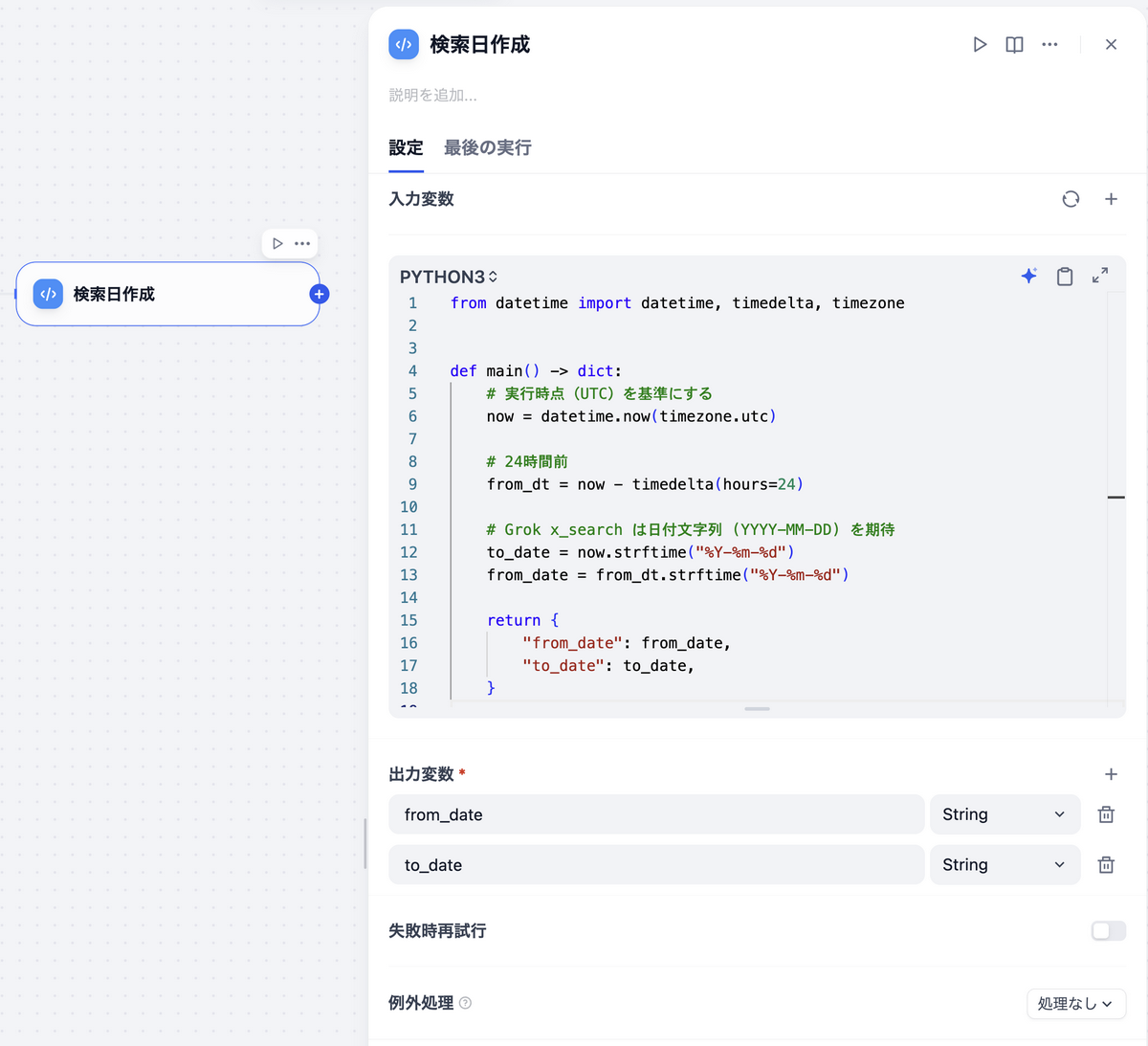Screen dimensions: 1148x1046
Task: Delete the from_date output variable
Action: 1106,814
